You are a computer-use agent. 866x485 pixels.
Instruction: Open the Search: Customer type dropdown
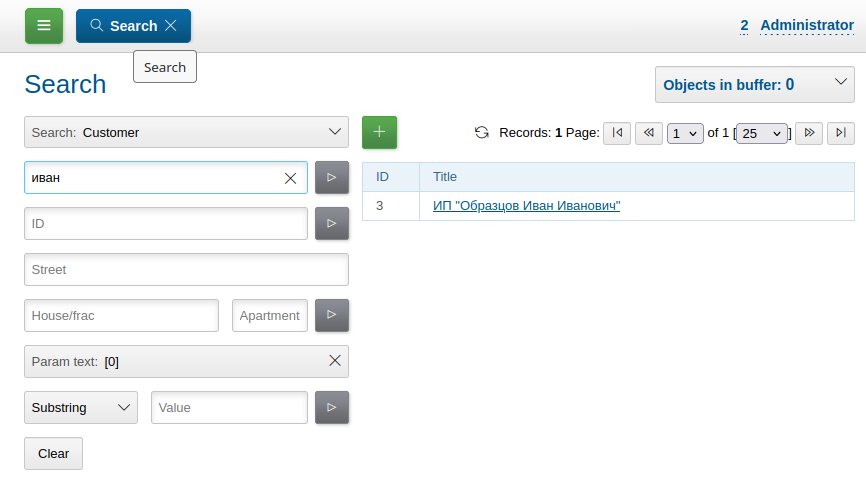(186, 132)
